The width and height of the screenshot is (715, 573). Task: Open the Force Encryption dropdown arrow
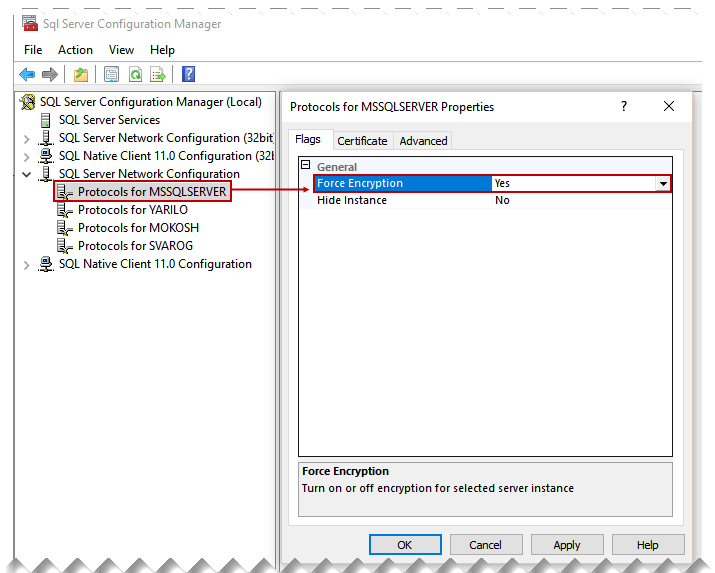pyautogui.click(x=663, y=184)
